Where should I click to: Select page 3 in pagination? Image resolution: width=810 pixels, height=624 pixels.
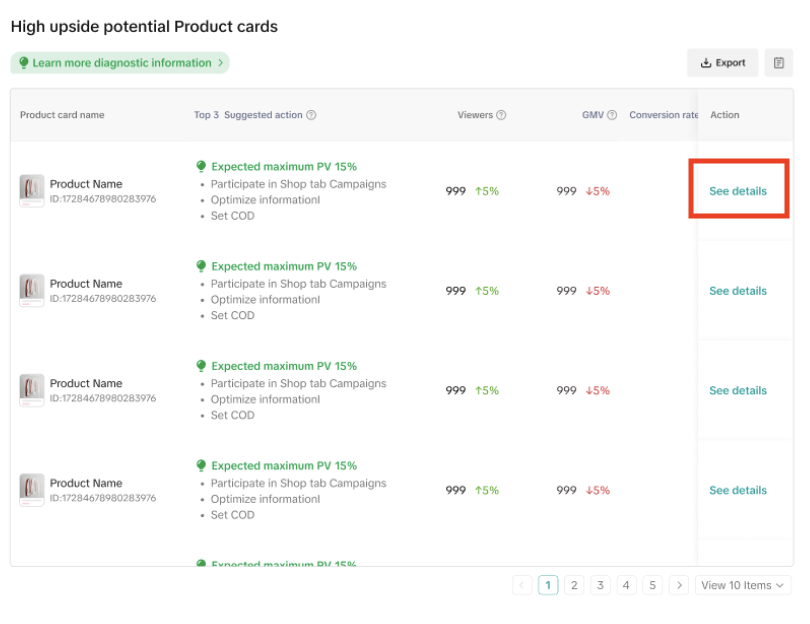point(600,585)
